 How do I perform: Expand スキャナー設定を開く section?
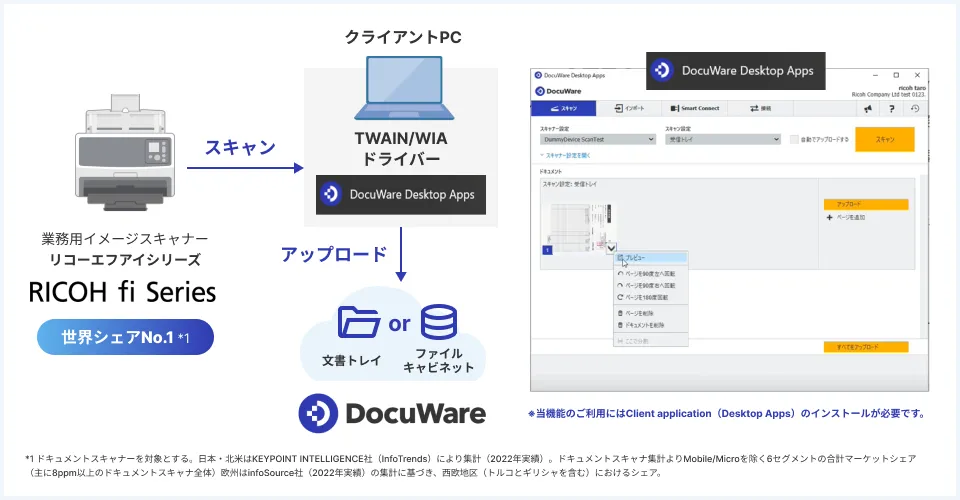tap(565, 155)
